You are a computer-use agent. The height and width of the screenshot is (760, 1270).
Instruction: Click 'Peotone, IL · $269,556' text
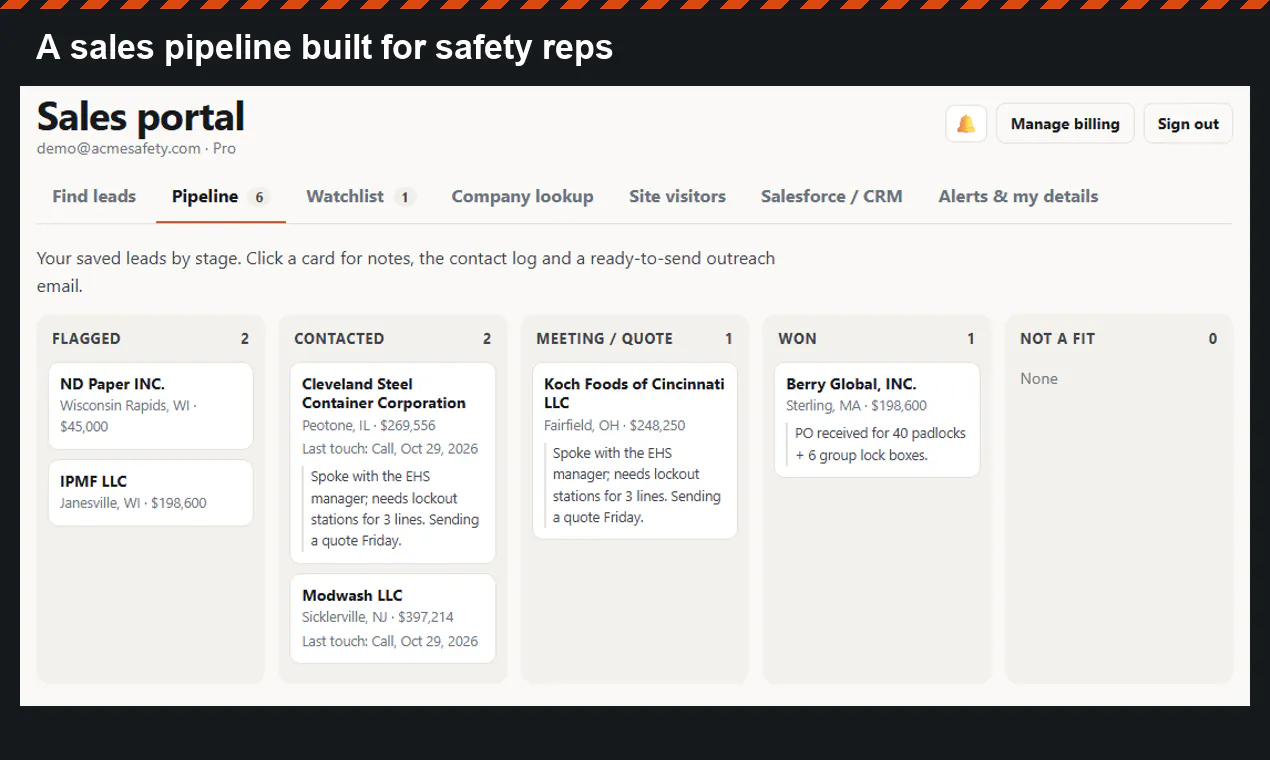pyautogui.click(x=369, y=425)
